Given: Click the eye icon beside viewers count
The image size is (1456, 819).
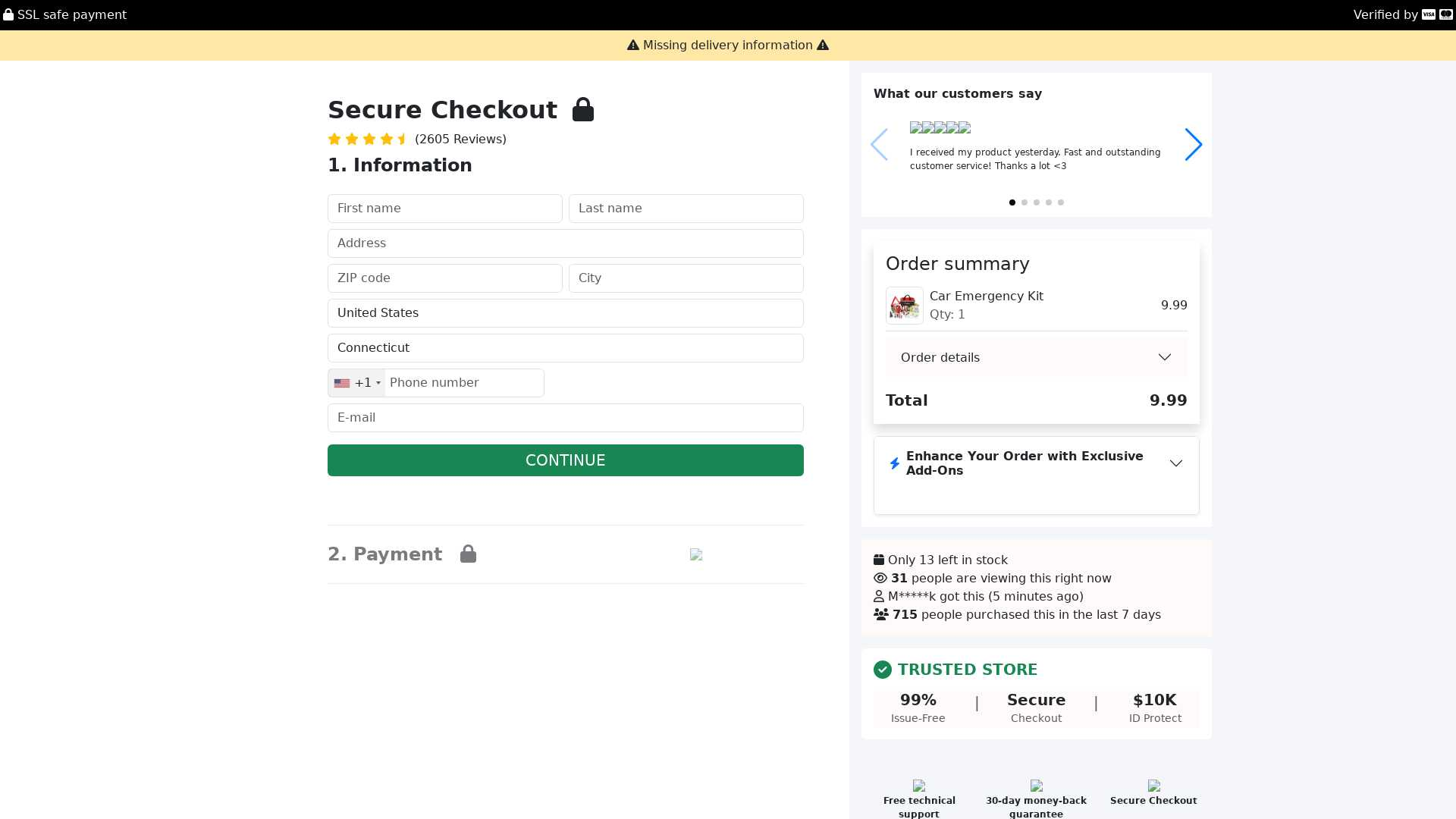Looking at the screenshot, I should pyautogui.click(x=880, y=578).
